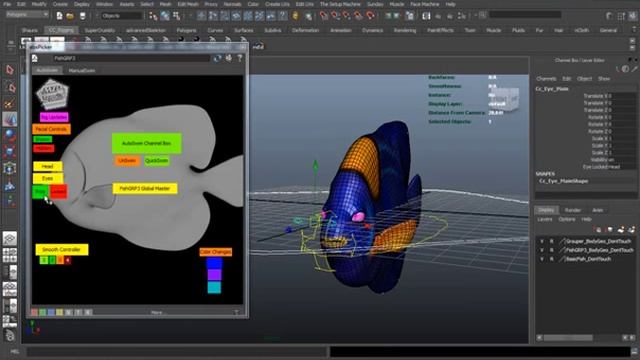
Task: Click the New Scene icon in status line
Action: click(59, 16)
